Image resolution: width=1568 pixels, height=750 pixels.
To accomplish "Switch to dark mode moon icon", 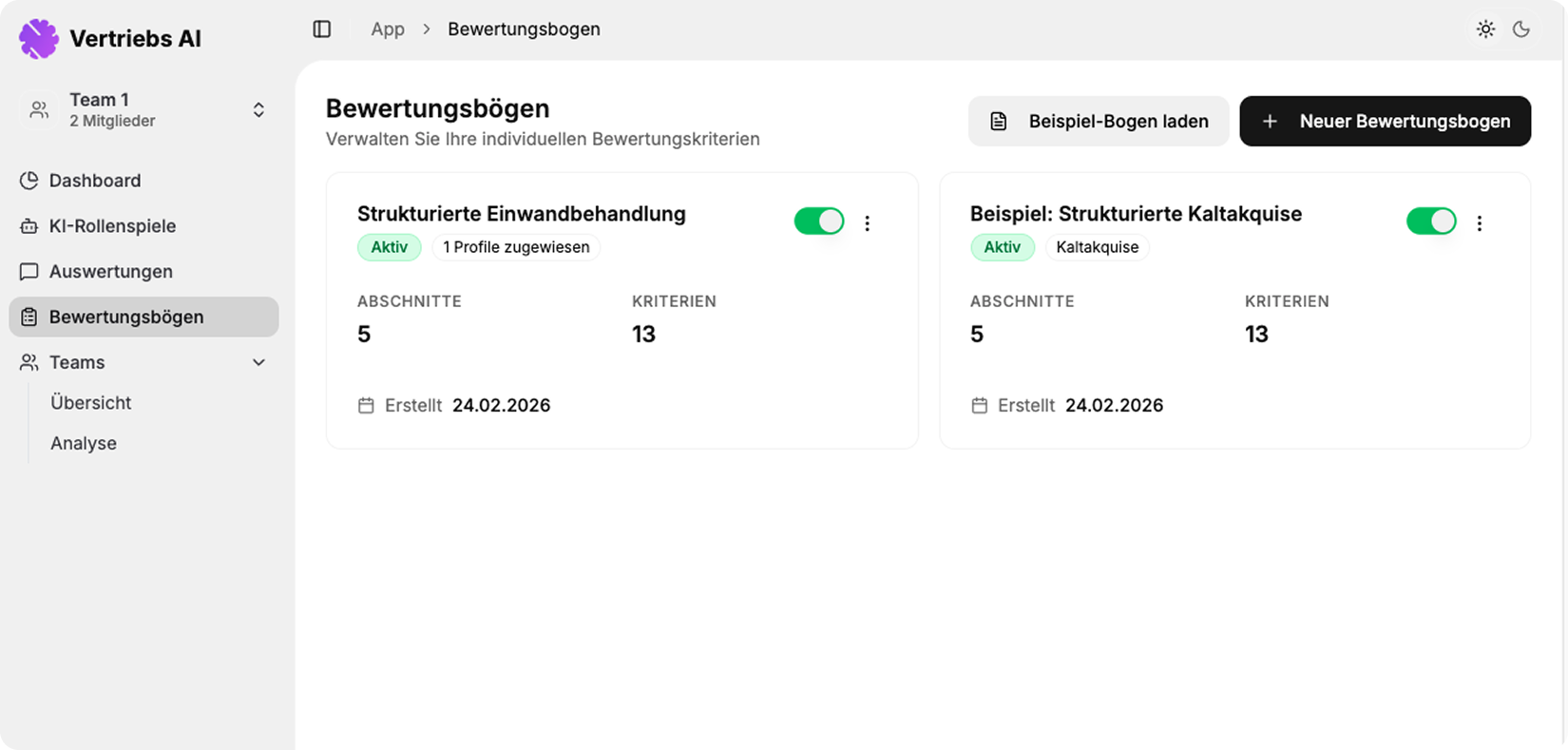I will point(1521,29).
